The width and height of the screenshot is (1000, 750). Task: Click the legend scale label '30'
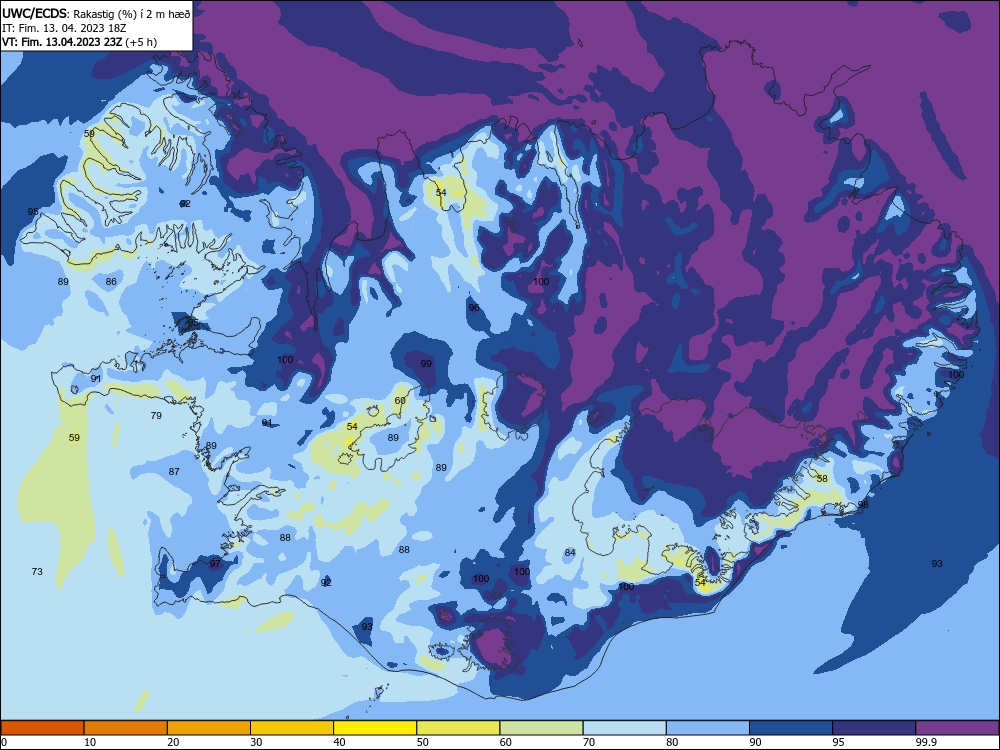(x=256, y=742)
